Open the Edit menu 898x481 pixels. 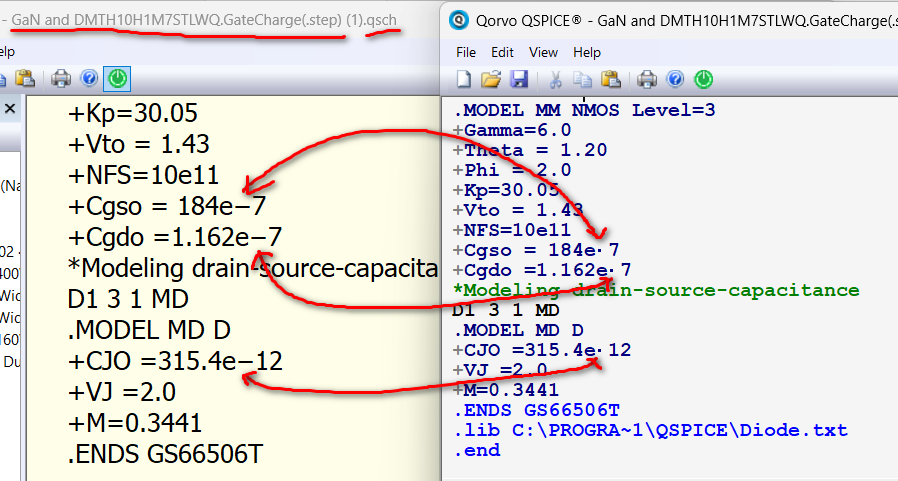tap(502, 52)
